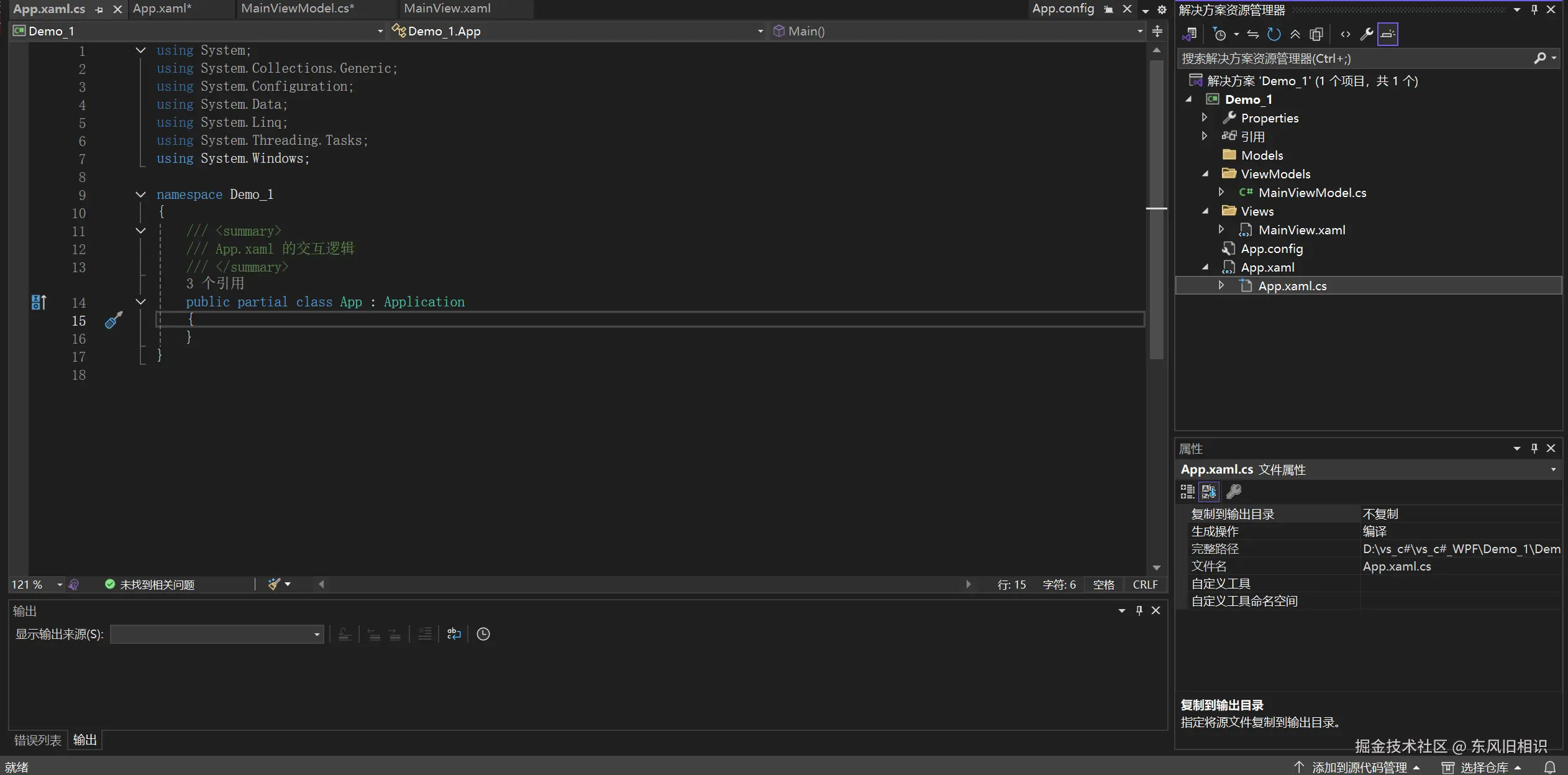Collapse the namespace Demo_1 code block
Image resolution: width=1568 pixels, height=775 pixels.
coord(141,195)
